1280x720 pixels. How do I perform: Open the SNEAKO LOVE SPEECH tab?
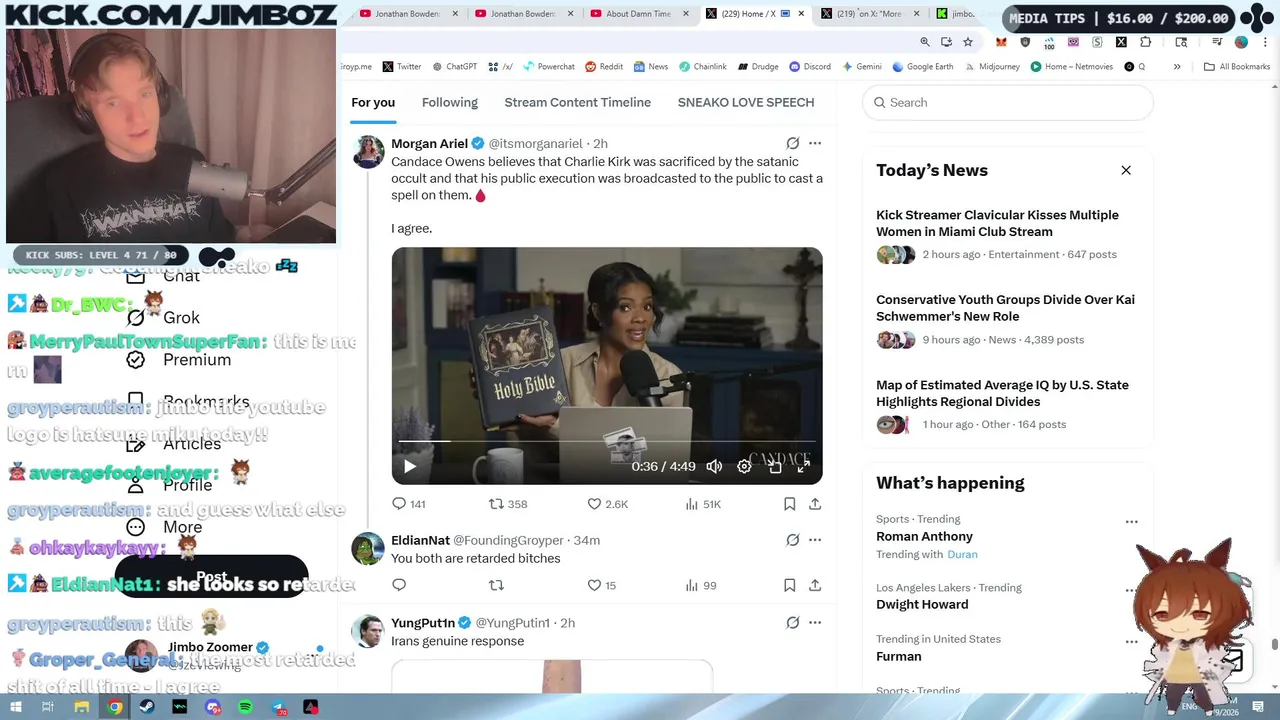(746, 102)
